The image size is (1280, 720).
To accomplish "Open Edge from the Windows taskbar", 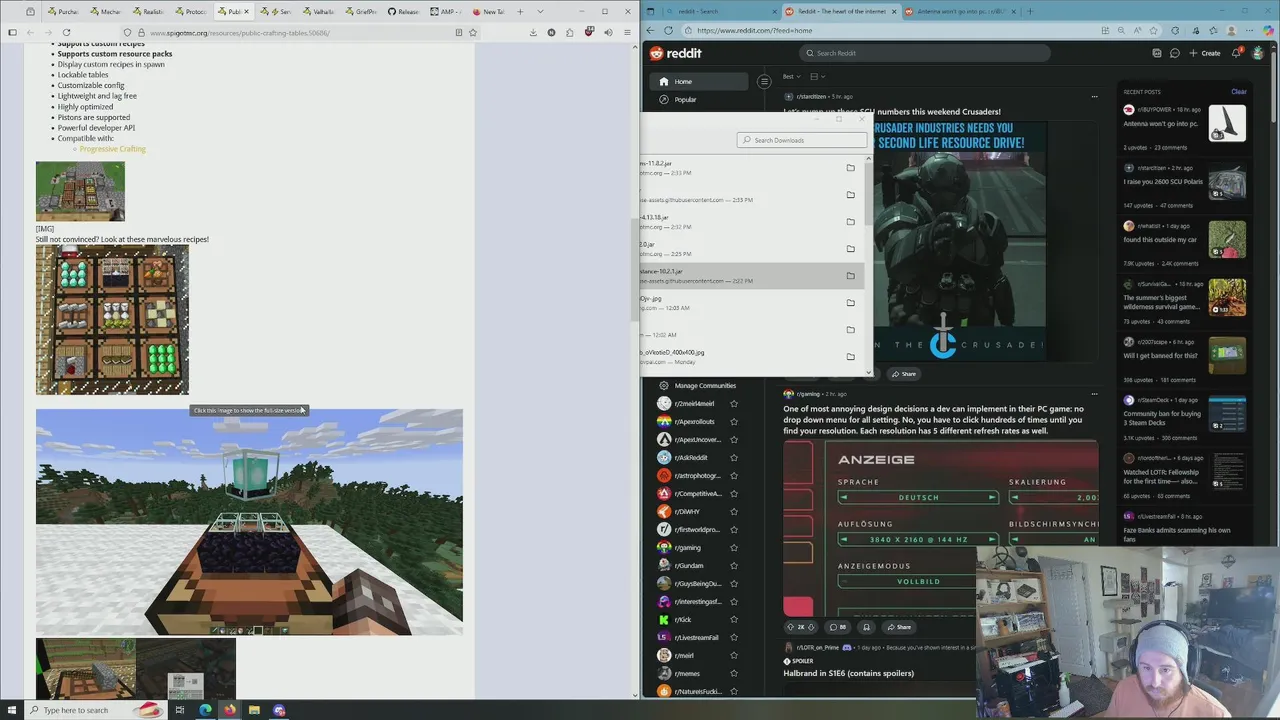I will (206, 710).
